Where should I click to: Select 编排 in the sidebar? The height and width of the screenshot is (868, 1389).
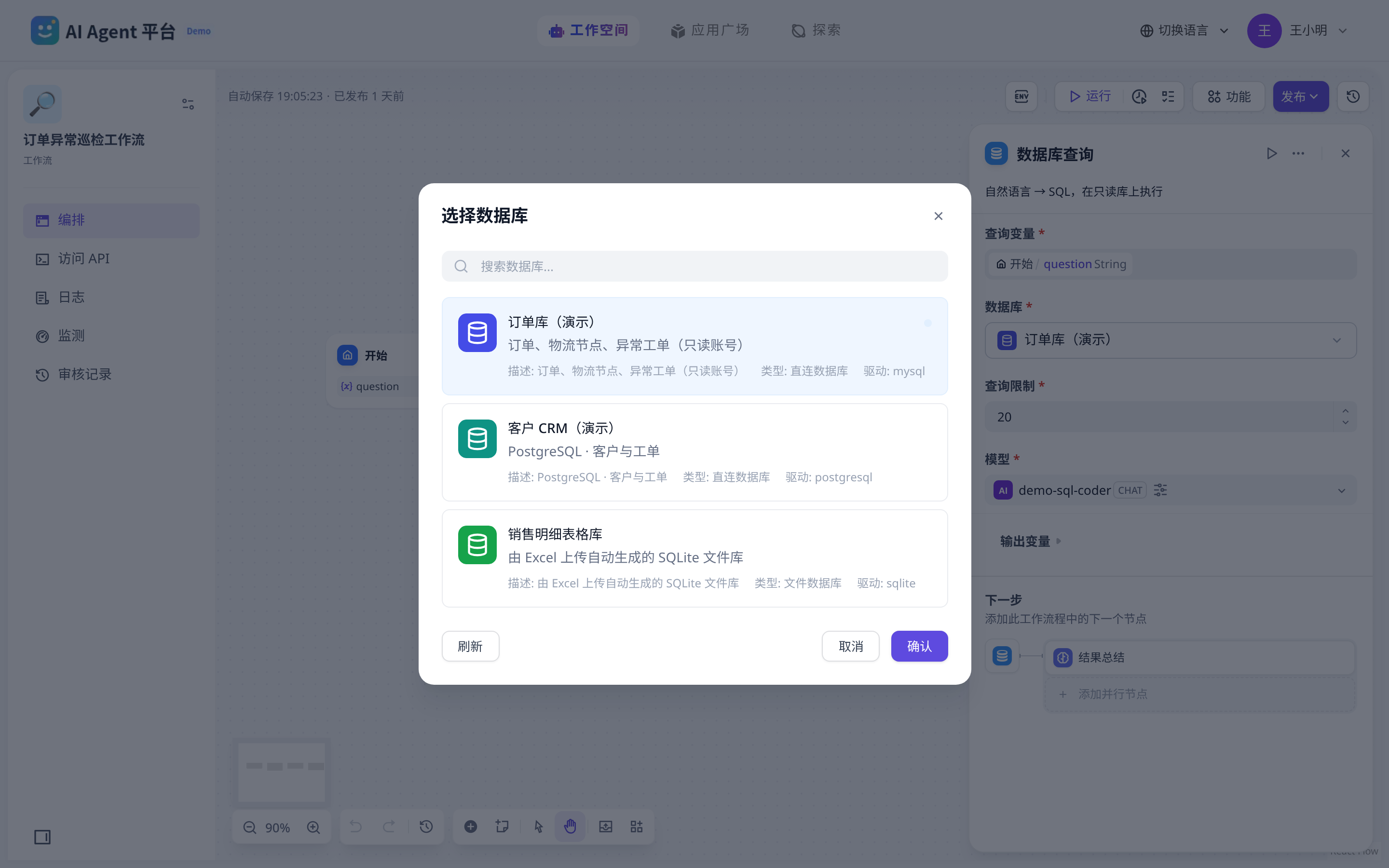coord(111,220)
